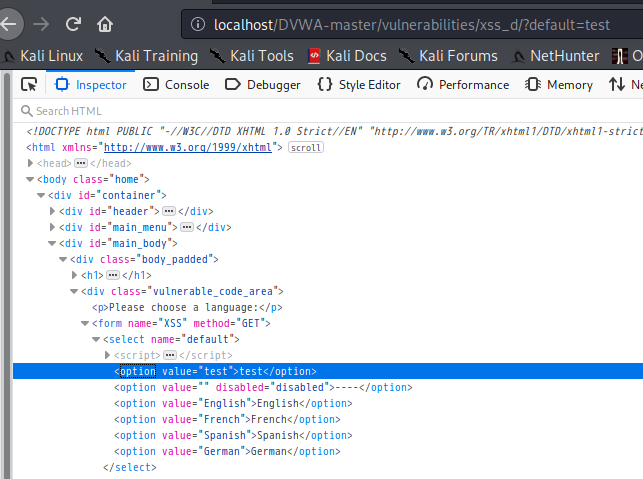643x479 pixels.
Task: Click the browser back arrow button
Action: [x=8, y=24]
